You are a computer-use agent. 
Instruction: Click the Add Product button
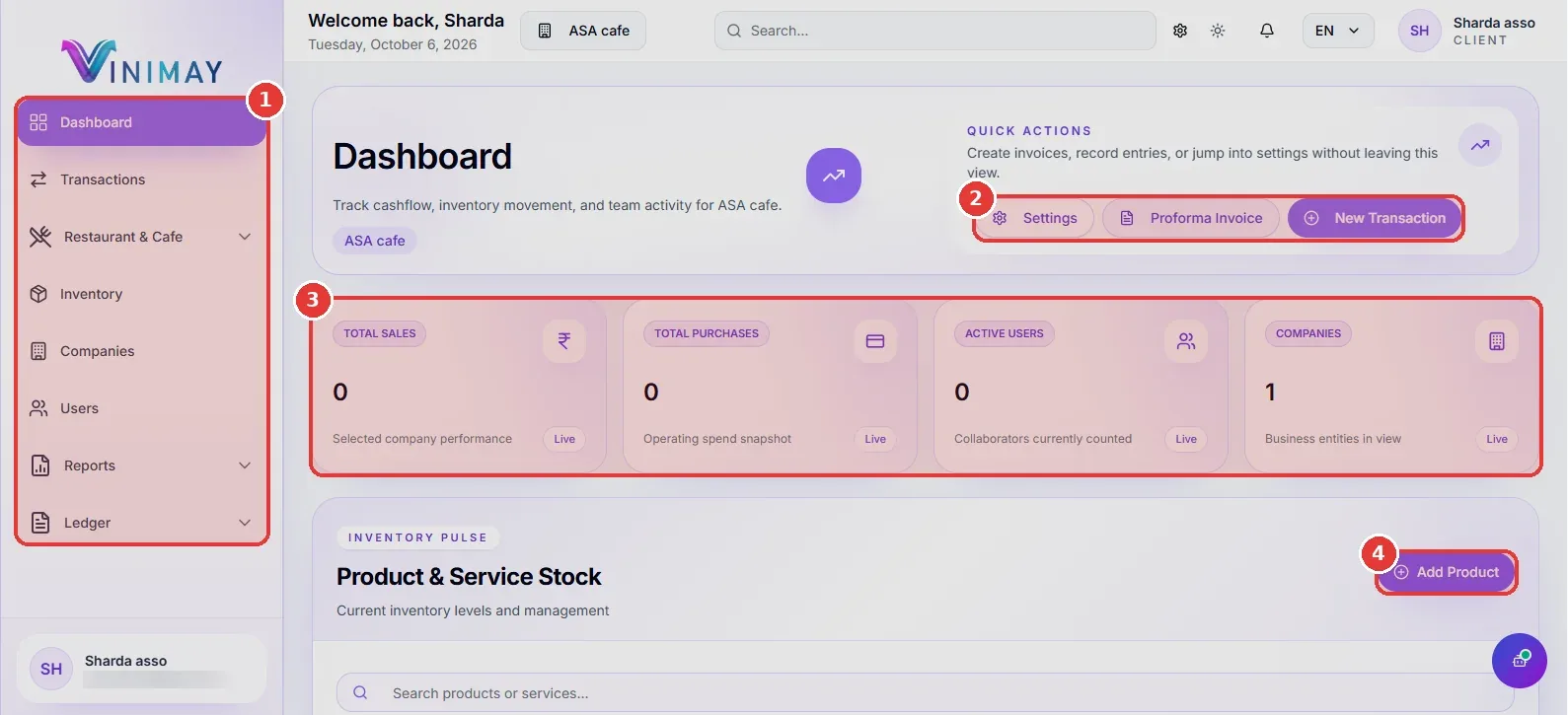1447,572
